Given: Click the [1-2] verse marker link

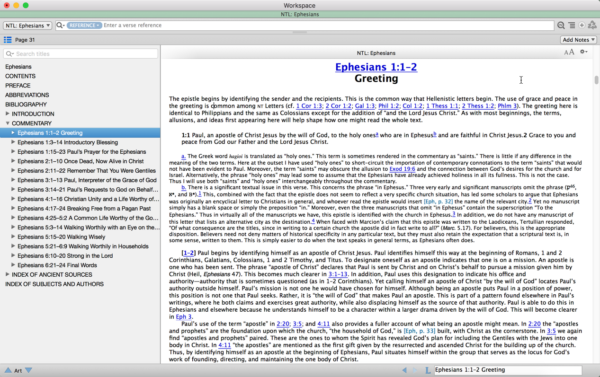Looking at the screenshot, I should [189, 253].
